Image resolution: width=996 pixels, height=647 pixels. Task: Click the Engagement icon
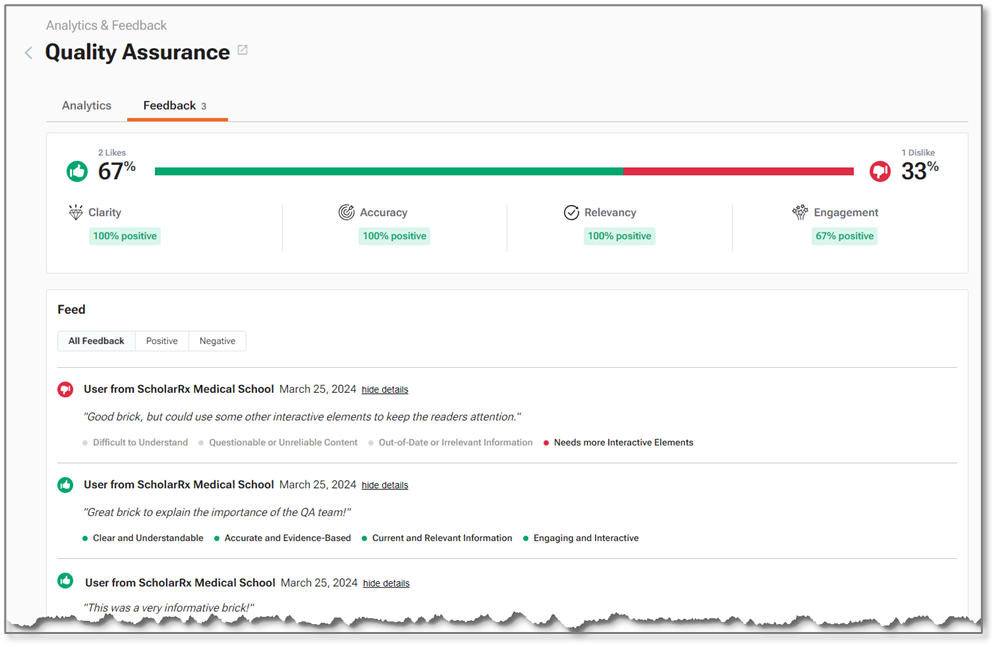799,212
